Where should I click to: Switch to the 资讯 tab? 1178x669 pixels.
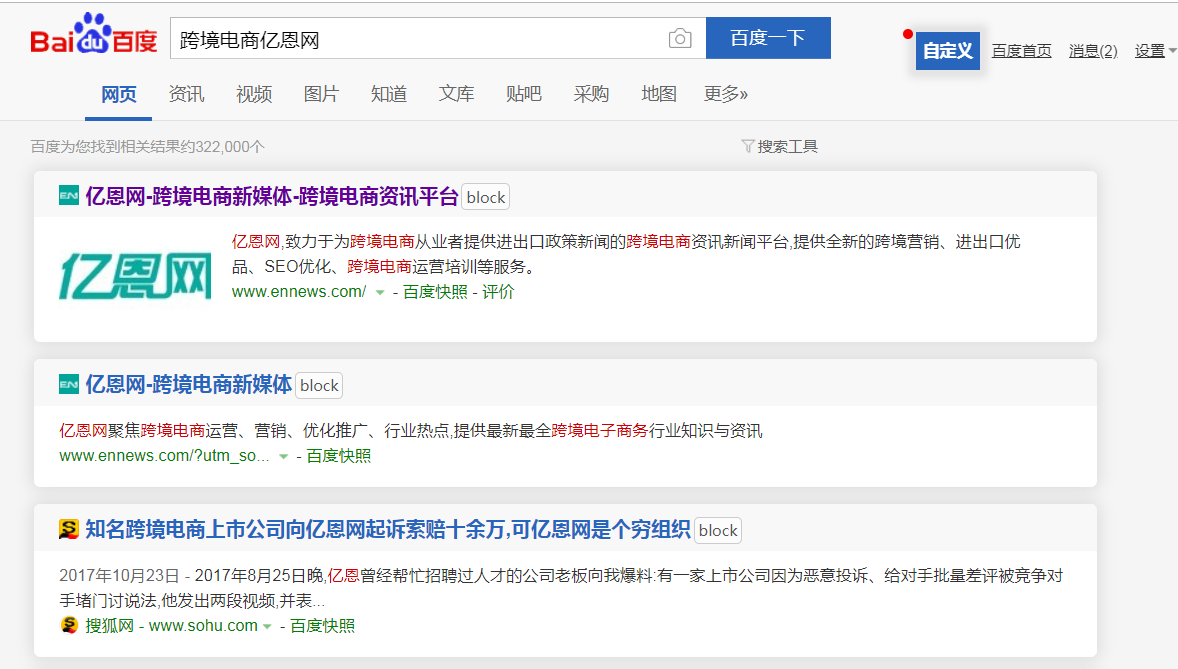[186, 94]
